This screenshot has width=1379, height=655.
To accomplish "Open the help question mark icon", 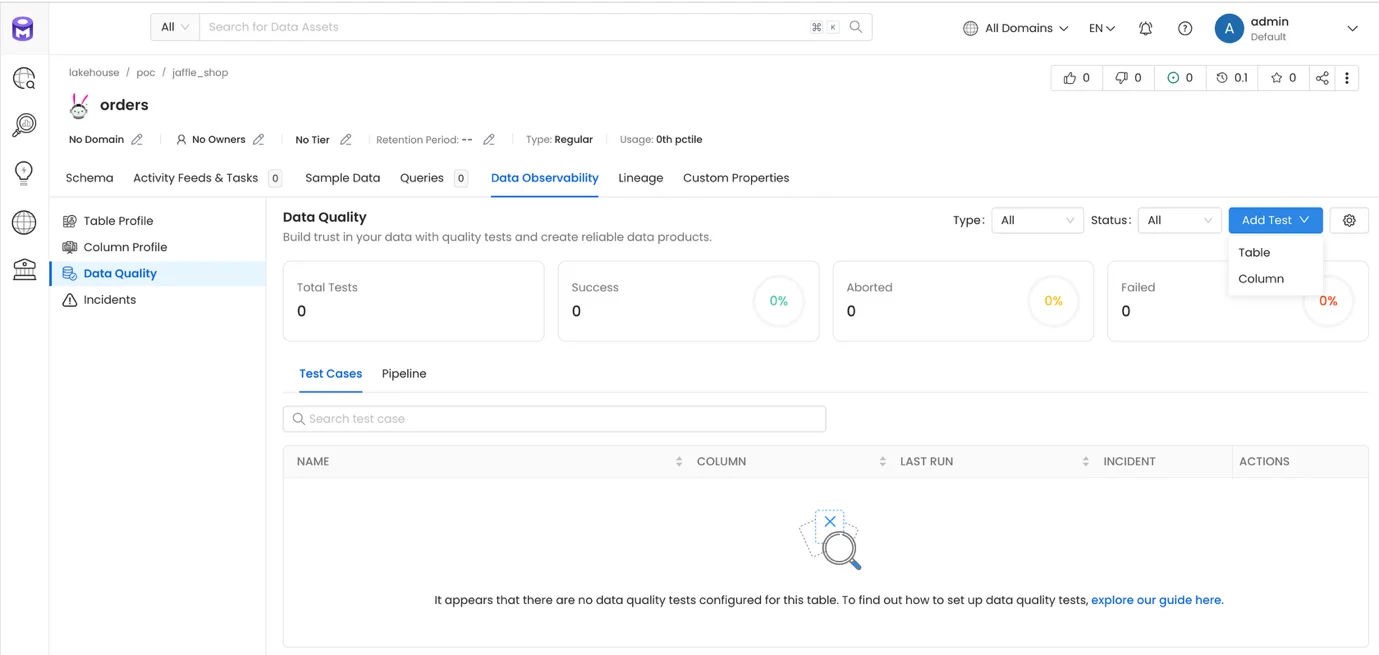I will point(1184,28).
